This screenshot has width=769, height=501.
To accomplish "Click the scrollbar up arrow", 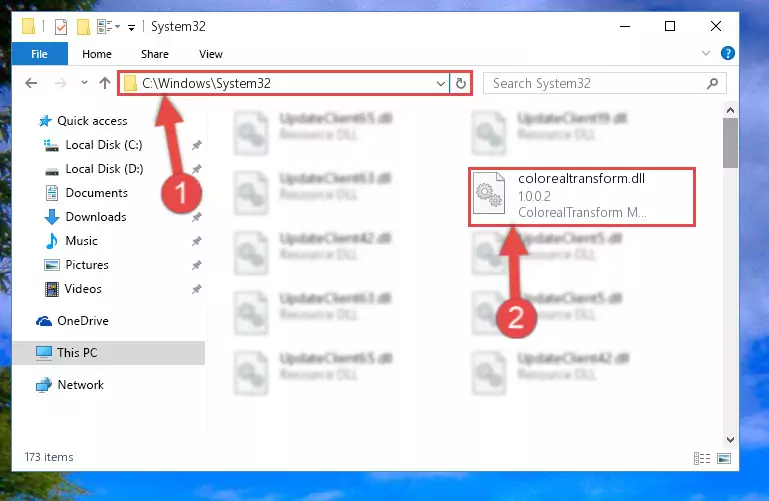I will coord(730,110).
